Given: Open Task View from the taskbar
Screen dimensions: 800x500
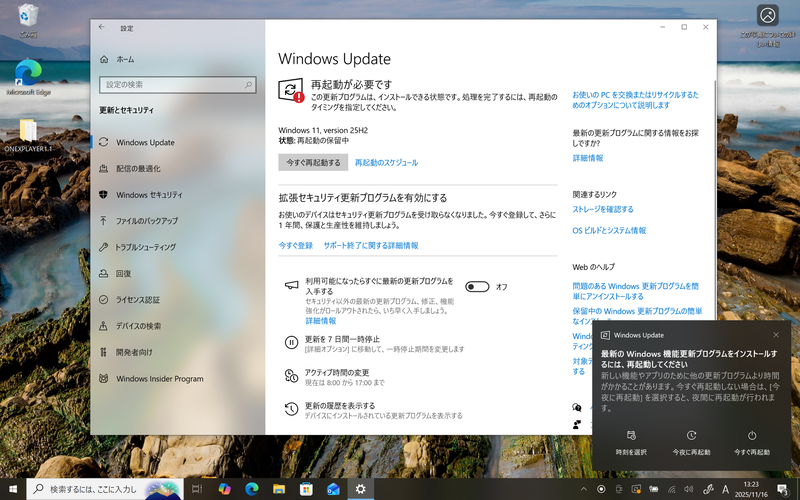Looking at the screenshot, I should (x=197, y=489).
